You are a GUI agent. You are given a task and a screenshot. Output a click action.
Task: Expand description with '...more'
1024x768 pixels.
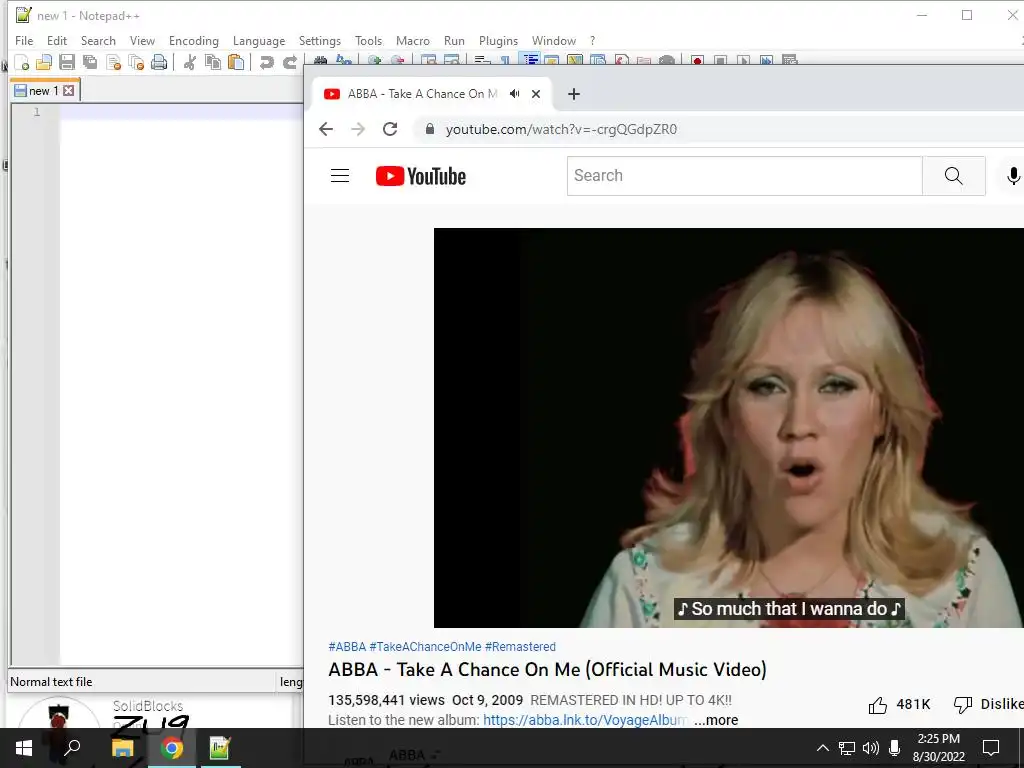(716, 720)
